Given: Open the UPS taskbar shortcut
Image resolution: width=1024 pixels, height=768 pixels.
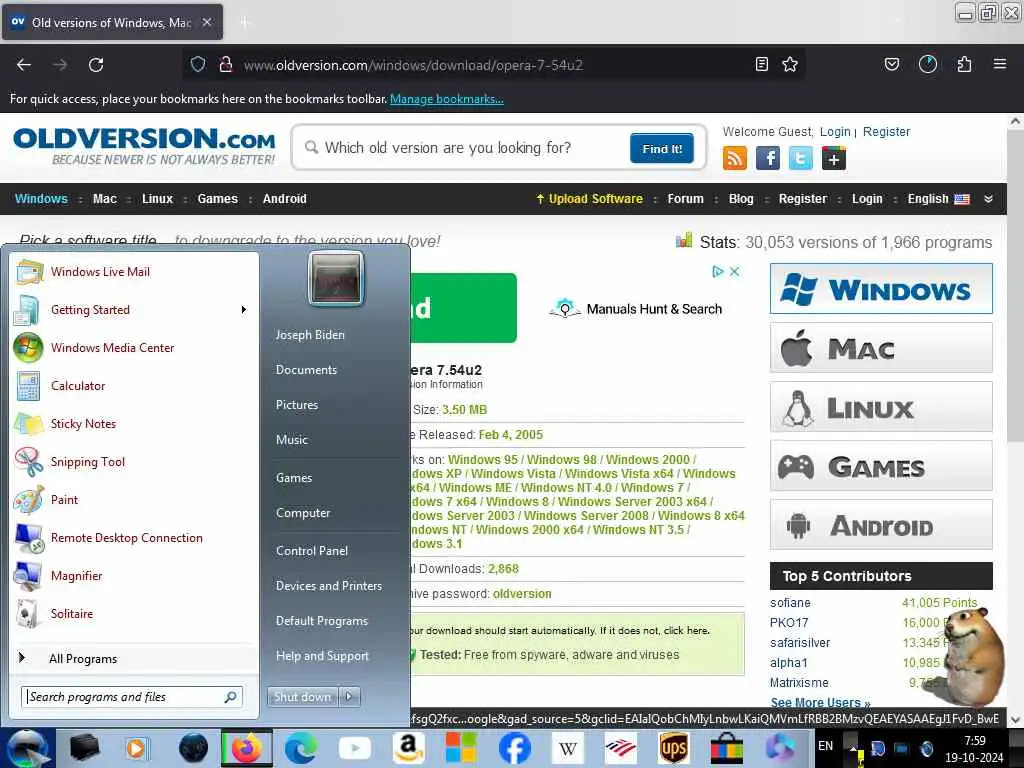Looking at the screenshot, I should [673, 748].
